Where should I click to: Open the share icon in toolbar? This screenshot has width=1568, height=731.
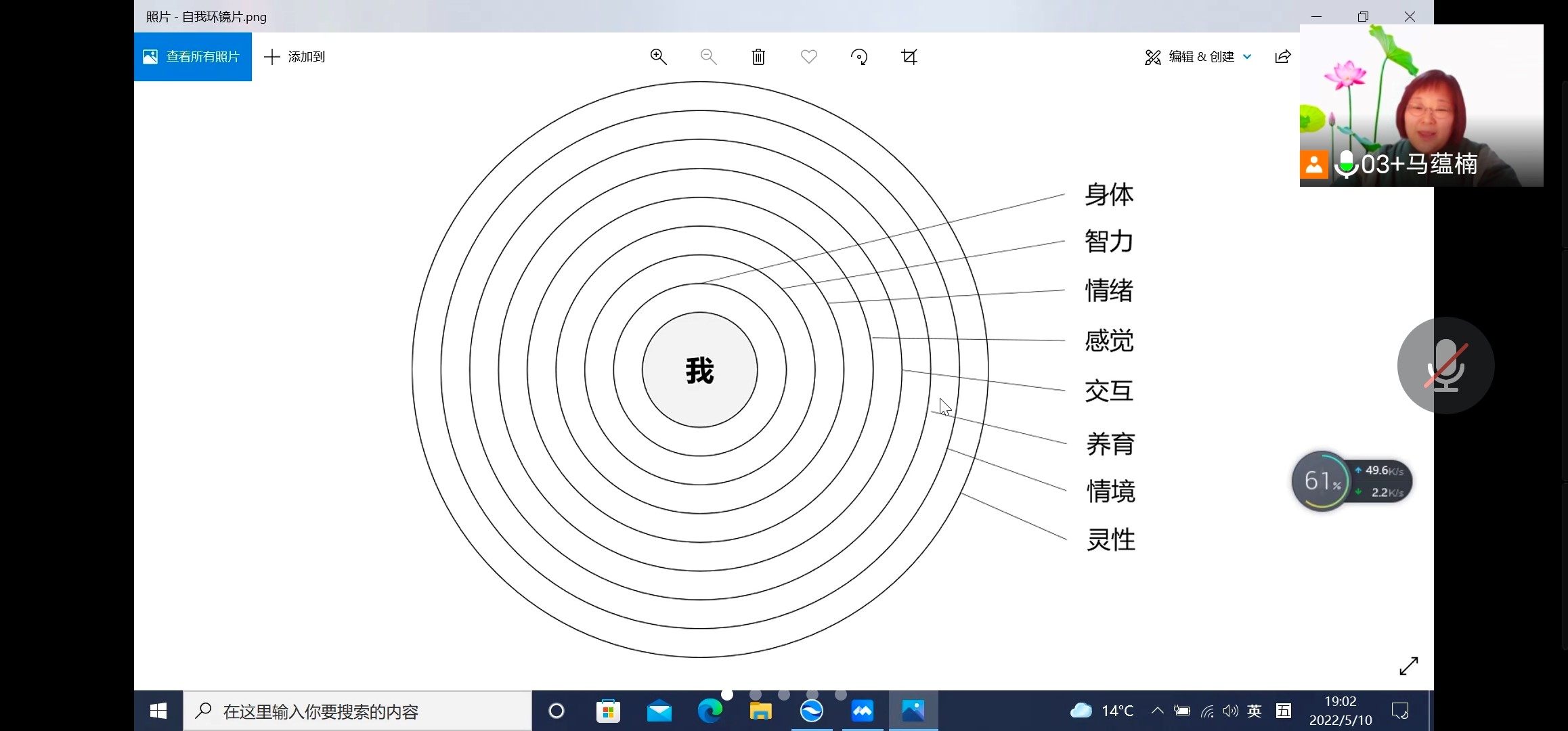tap(1282, 57)
